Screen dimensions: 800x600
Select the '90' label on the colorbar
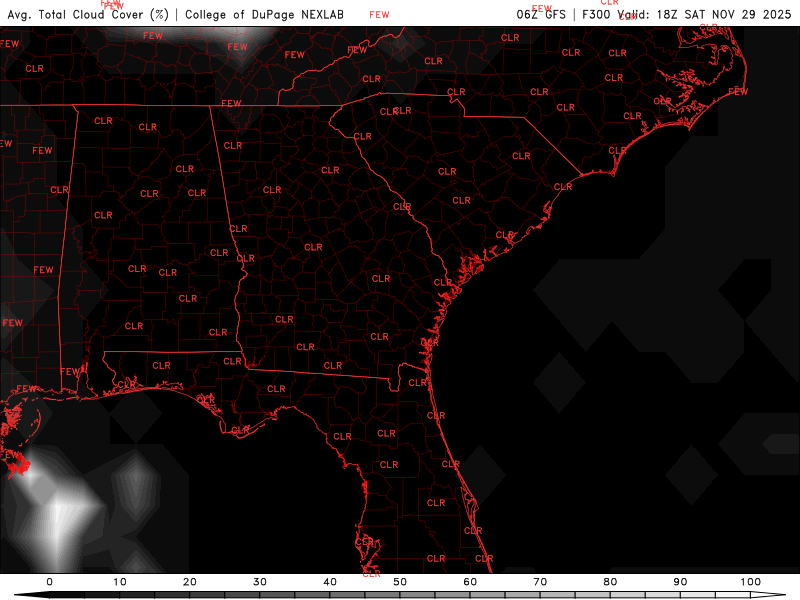[x=681, y=582]
